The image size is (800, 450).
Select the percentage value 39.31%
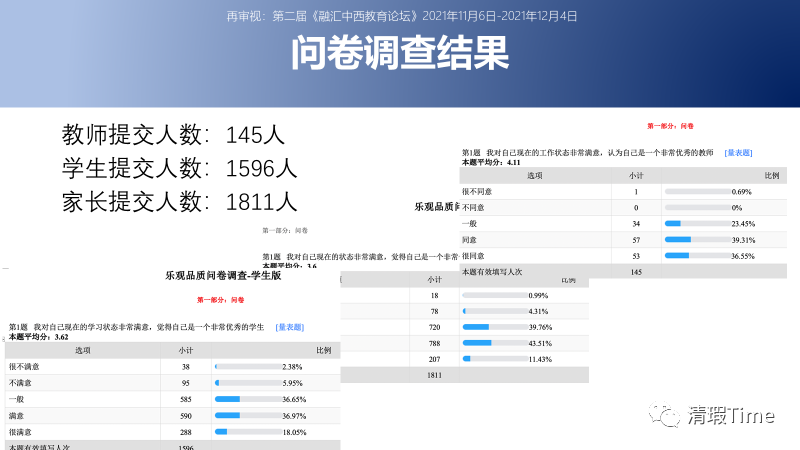pyautogui.click(x=743, y=240)
